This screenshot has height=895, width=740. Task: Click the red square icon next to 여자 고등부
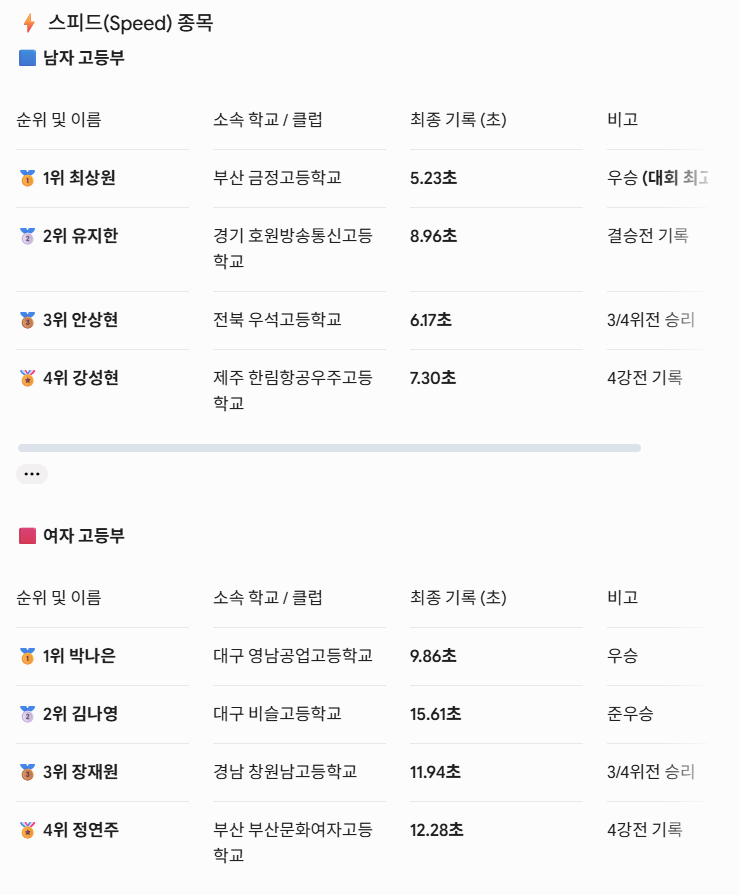pyautogui.click(x=27, y=535)
